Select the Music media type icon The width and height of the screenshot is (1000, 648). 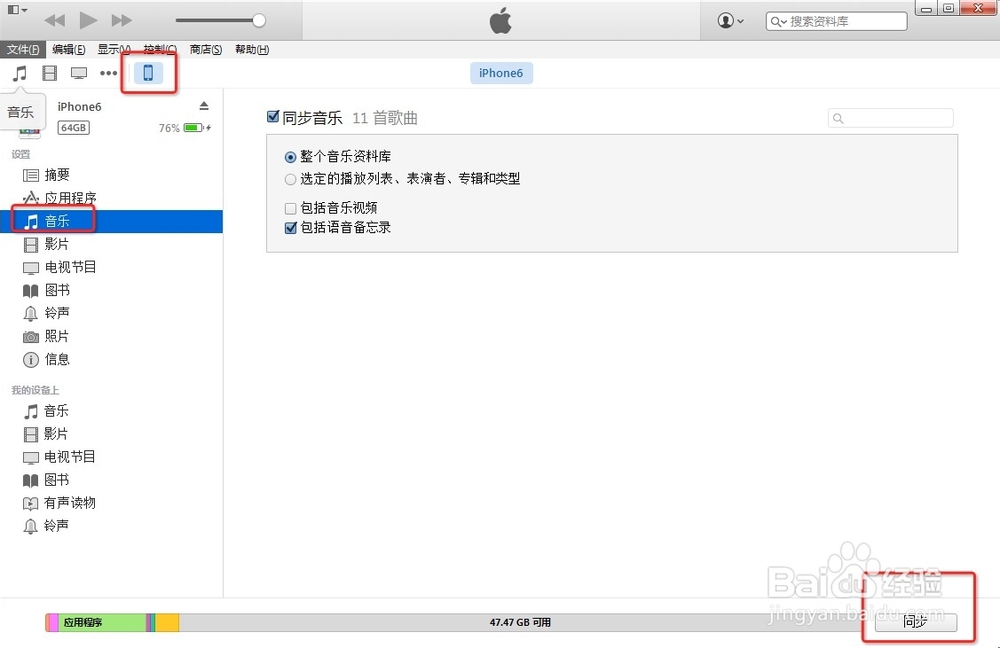18,72
